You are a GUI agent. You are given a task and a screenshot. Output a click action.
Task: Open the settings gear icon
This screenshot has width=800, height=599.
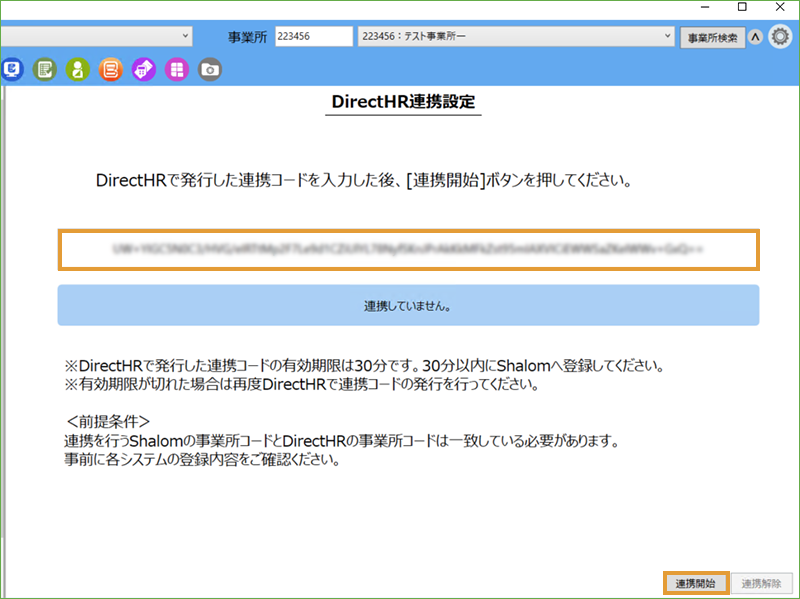tap(780, 37)
